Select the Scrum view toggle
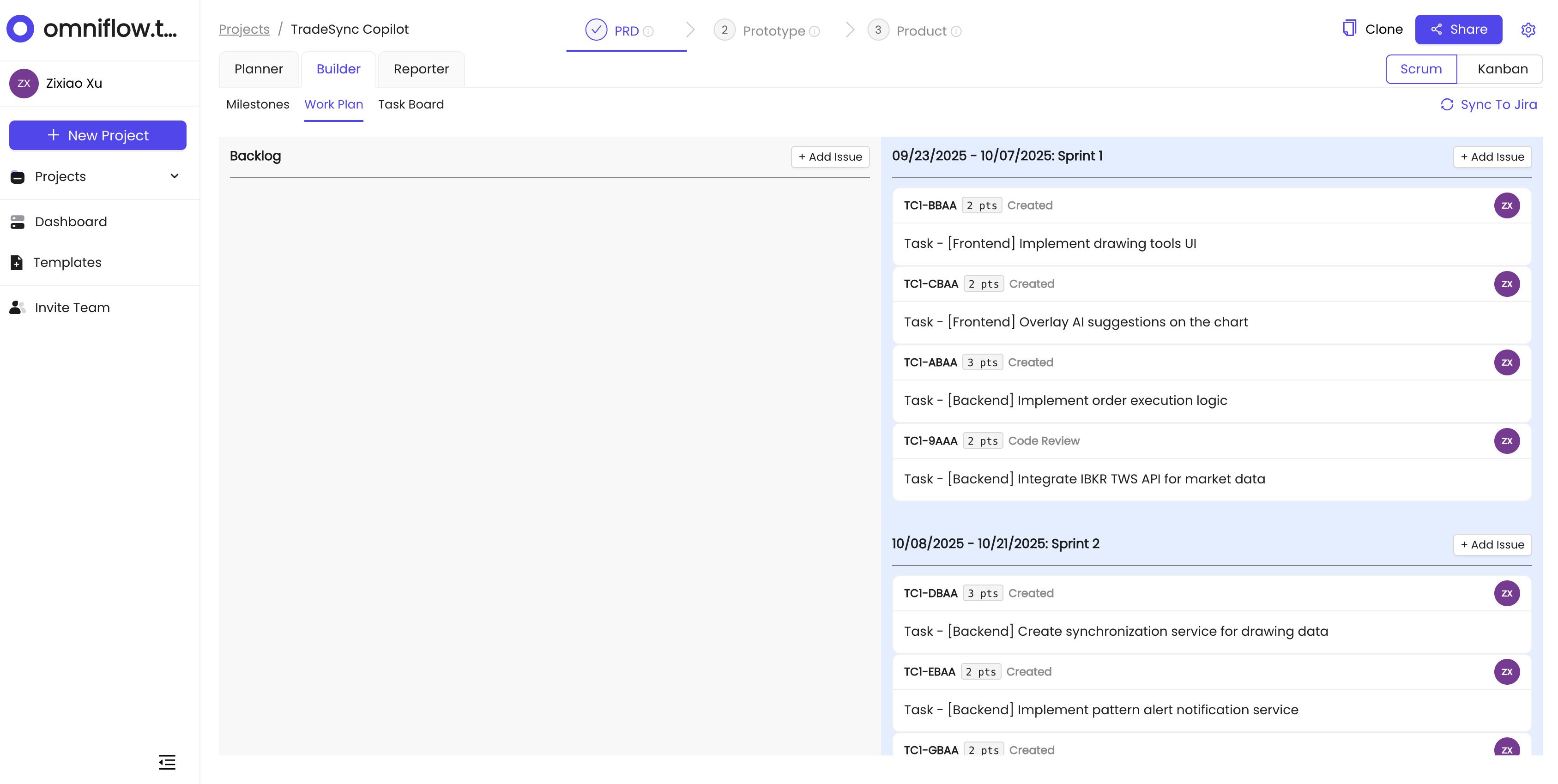Screen dimensions: 1558x784 (1421, 69)
